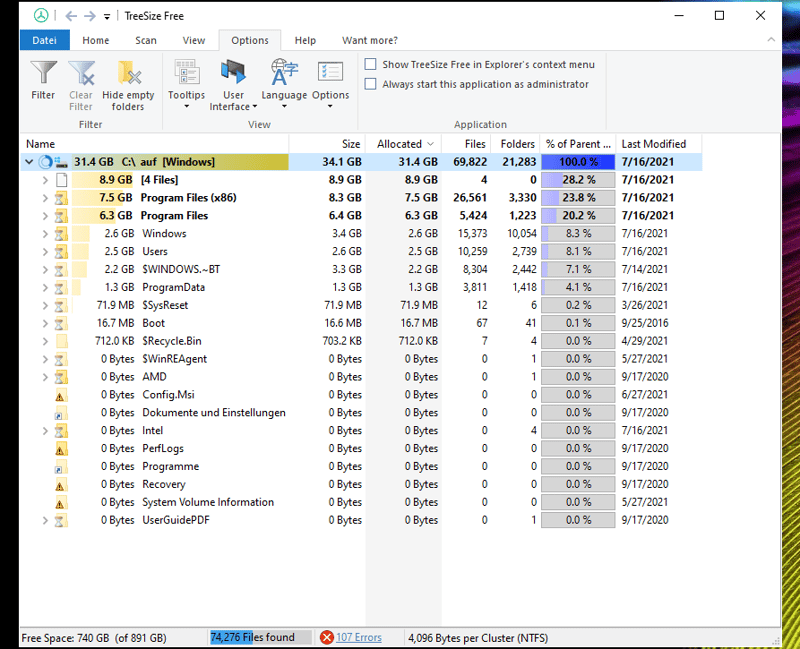This screenshot has width=800, height=649.
Task: Click warning icon next to System Volume Information
Action: click(60, 503)
